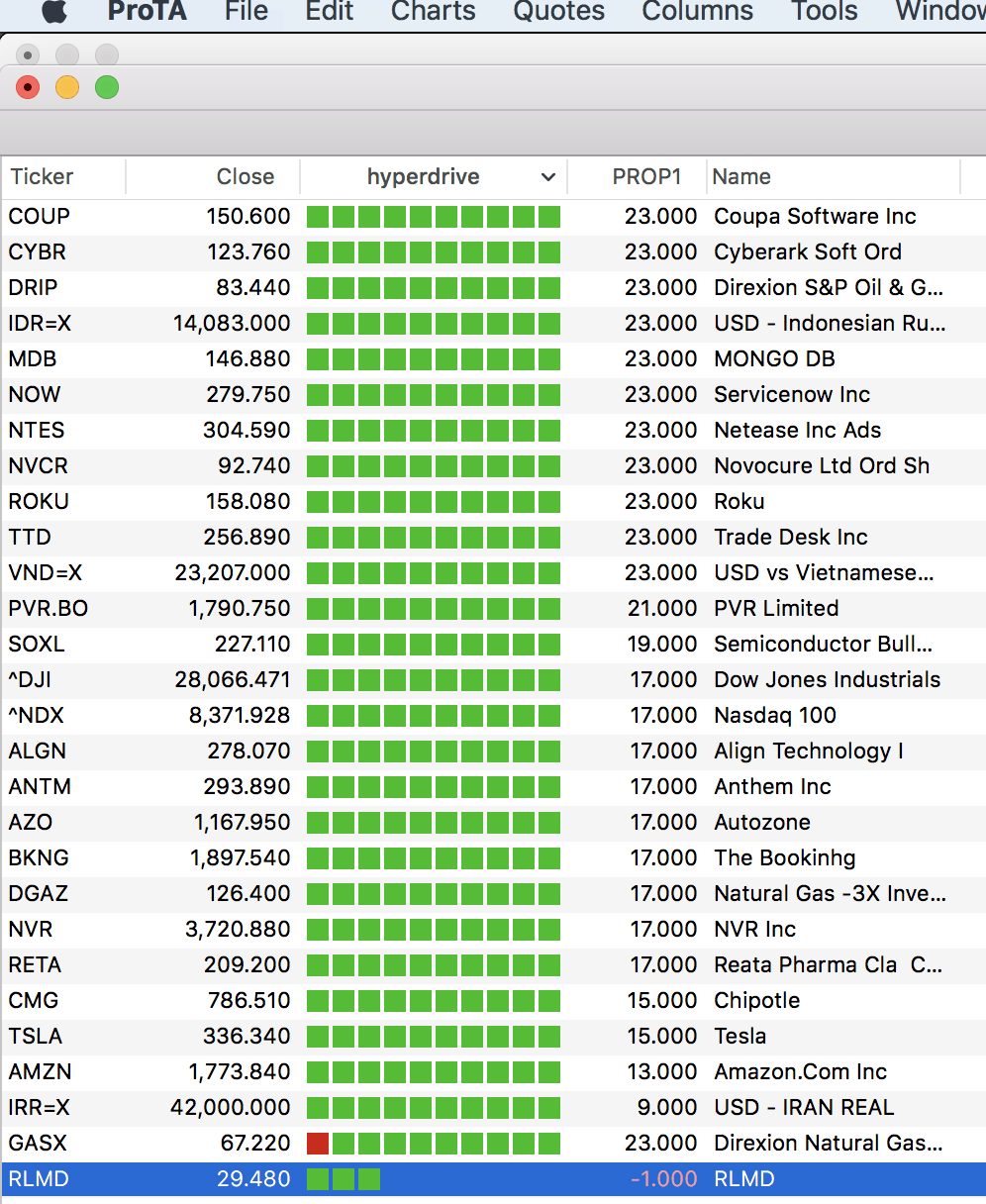Select the TSLA ticker row

tap(493, 1037)
